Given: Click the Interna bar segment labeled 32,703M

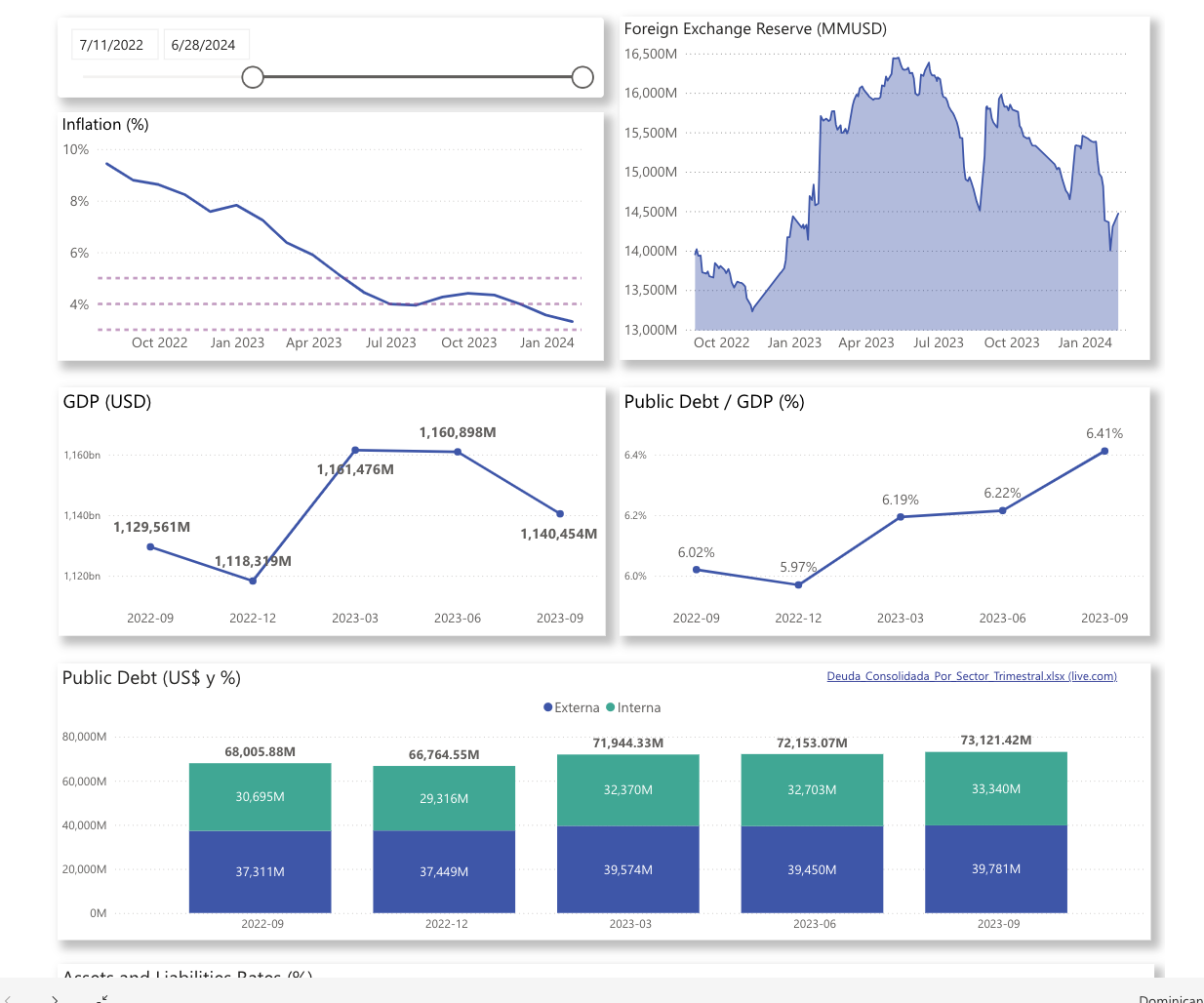Looking at the screenshot, I should 812,790.
